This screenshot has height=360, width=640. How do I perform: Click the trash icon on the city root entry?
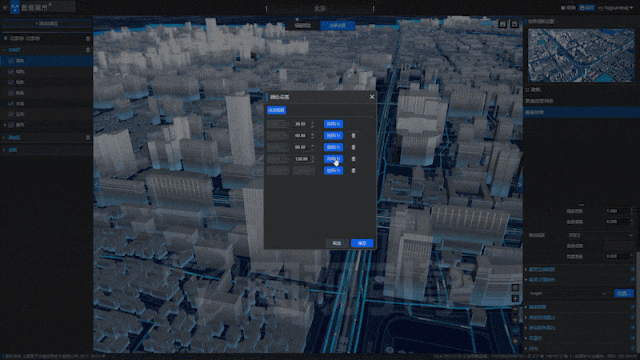click(88, 38)
